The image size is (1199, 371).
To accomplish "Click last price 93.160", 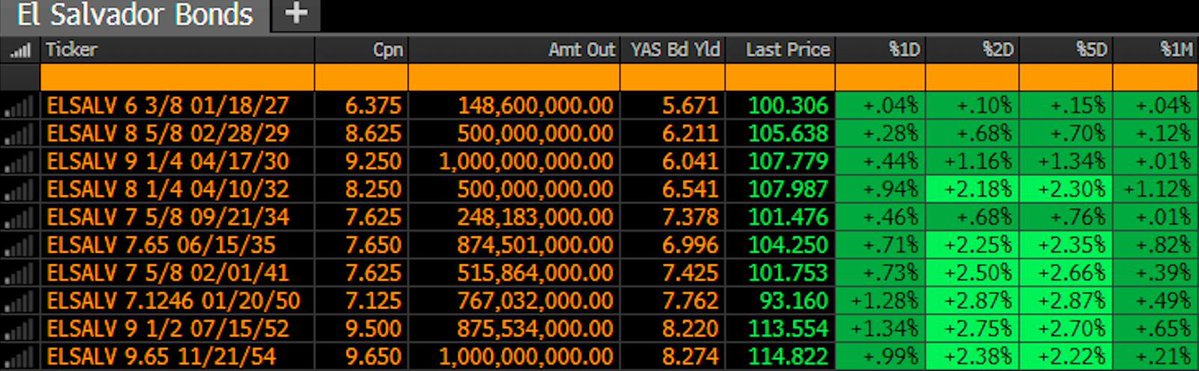I will click(795, 301).
